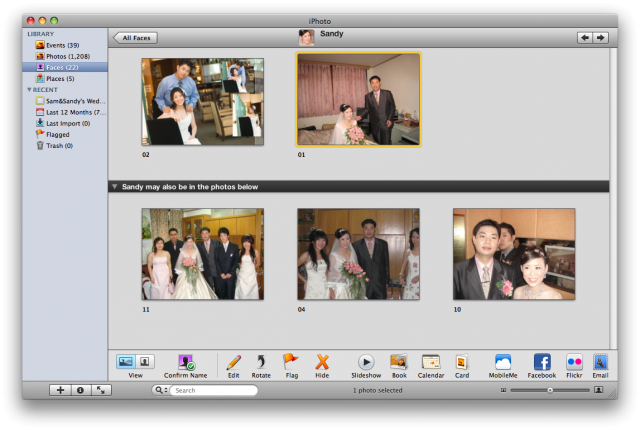Open Places in the library sidebar
Image resolution: width=640 pixels, height=430 pixels.
pos(57,78)
